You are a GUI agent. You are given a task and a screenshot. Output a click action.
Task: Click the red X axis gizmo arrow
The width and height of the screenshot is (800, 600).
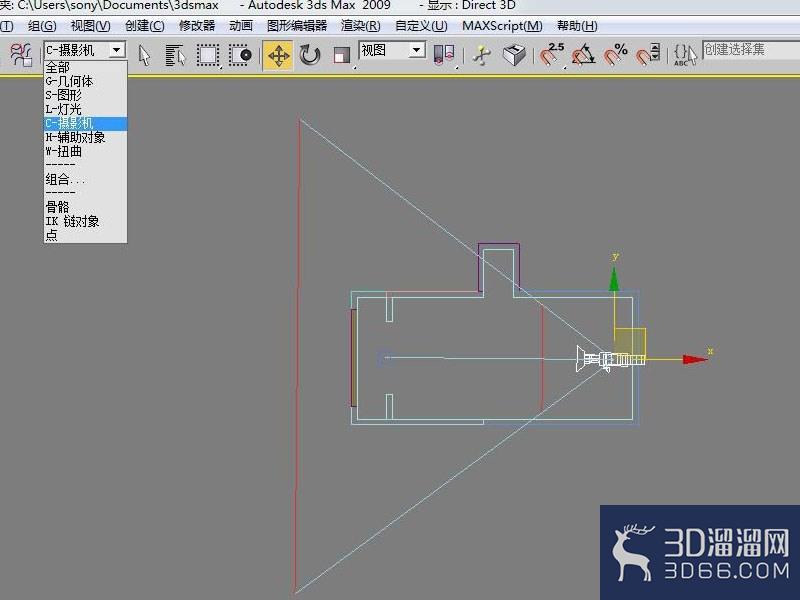695,359
